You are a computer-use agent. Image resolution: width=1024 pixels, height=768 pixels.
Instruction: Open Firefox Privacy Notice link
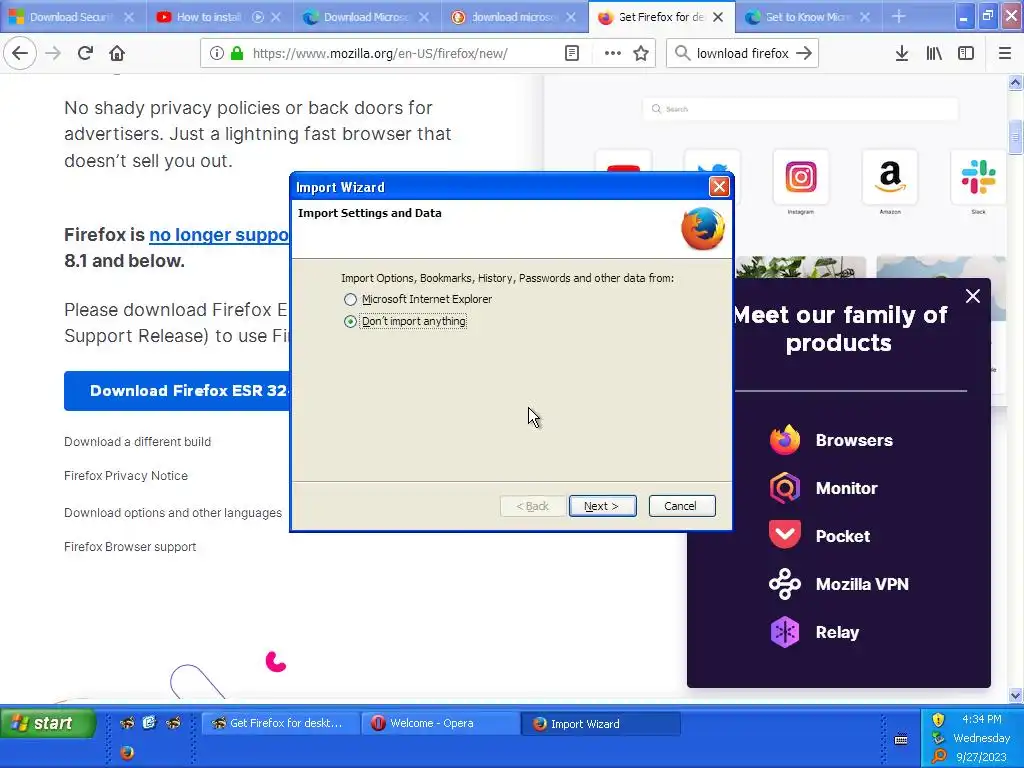point(125,475)
